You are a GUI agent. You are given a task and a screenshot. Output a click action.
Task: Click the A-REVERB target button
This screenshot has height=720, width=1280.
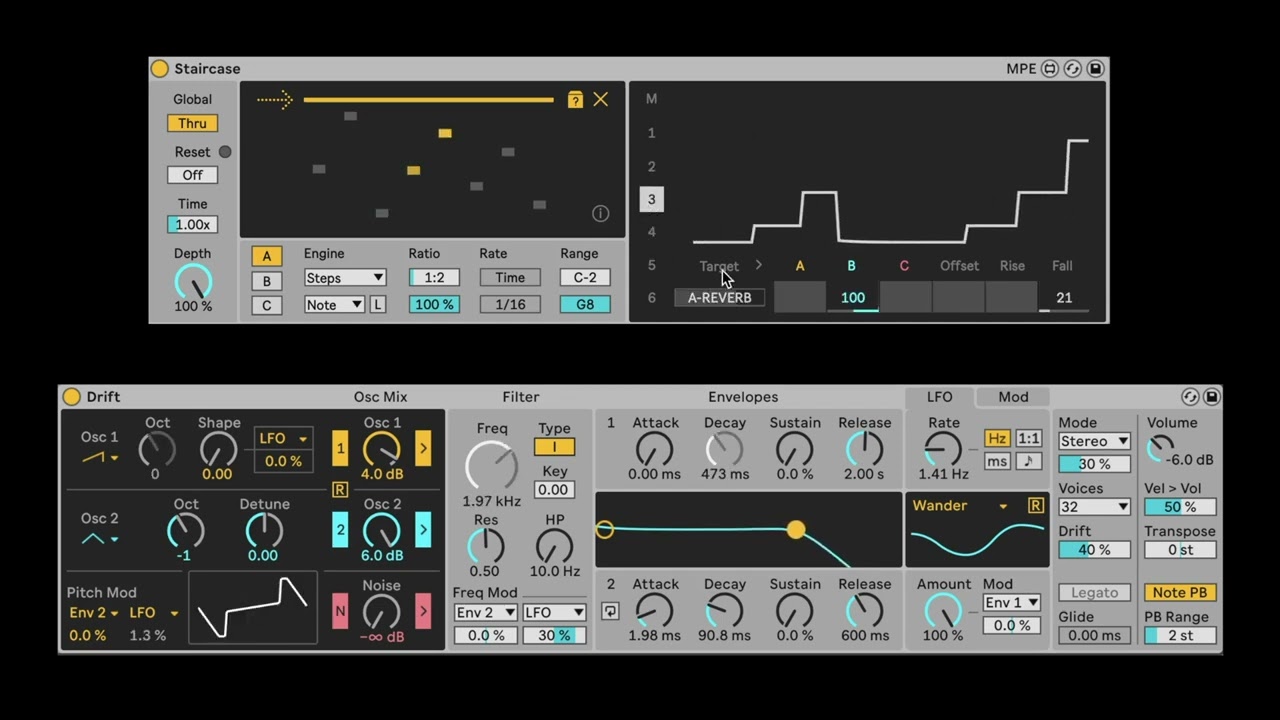pos(720,298)
